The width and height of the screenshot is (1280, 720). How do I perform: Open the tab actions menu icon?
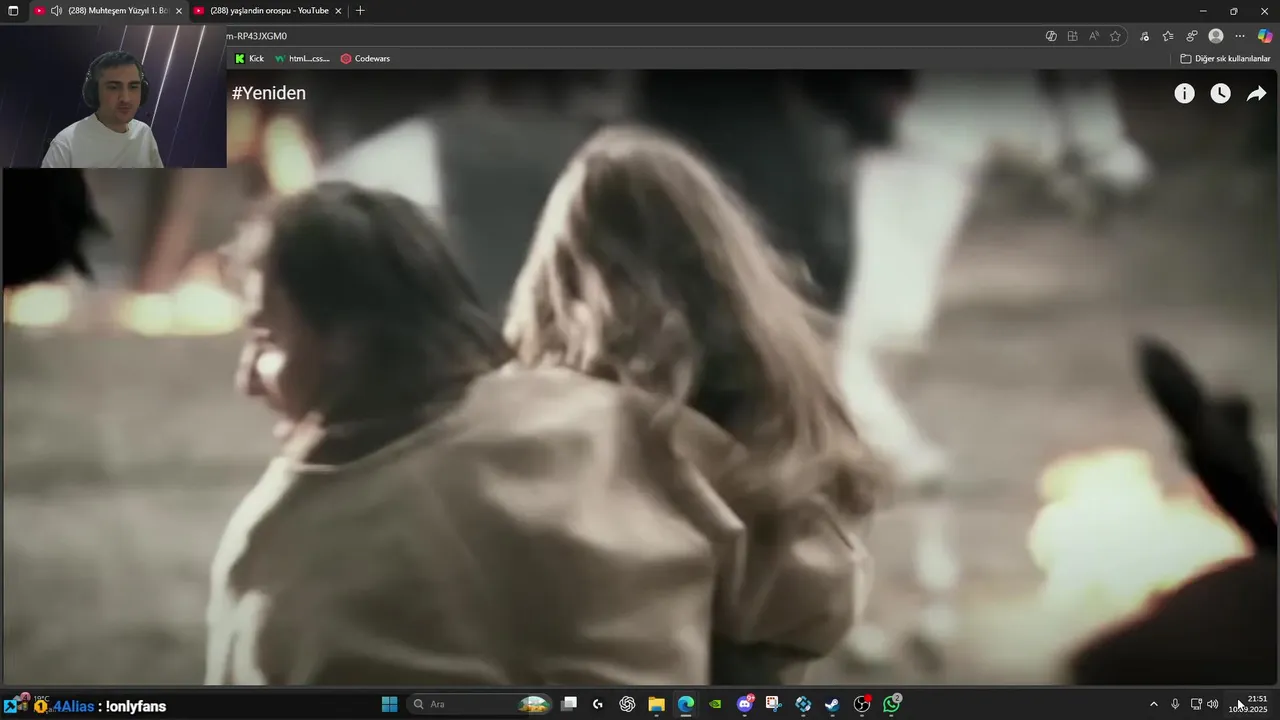click(x=13, y=11)
